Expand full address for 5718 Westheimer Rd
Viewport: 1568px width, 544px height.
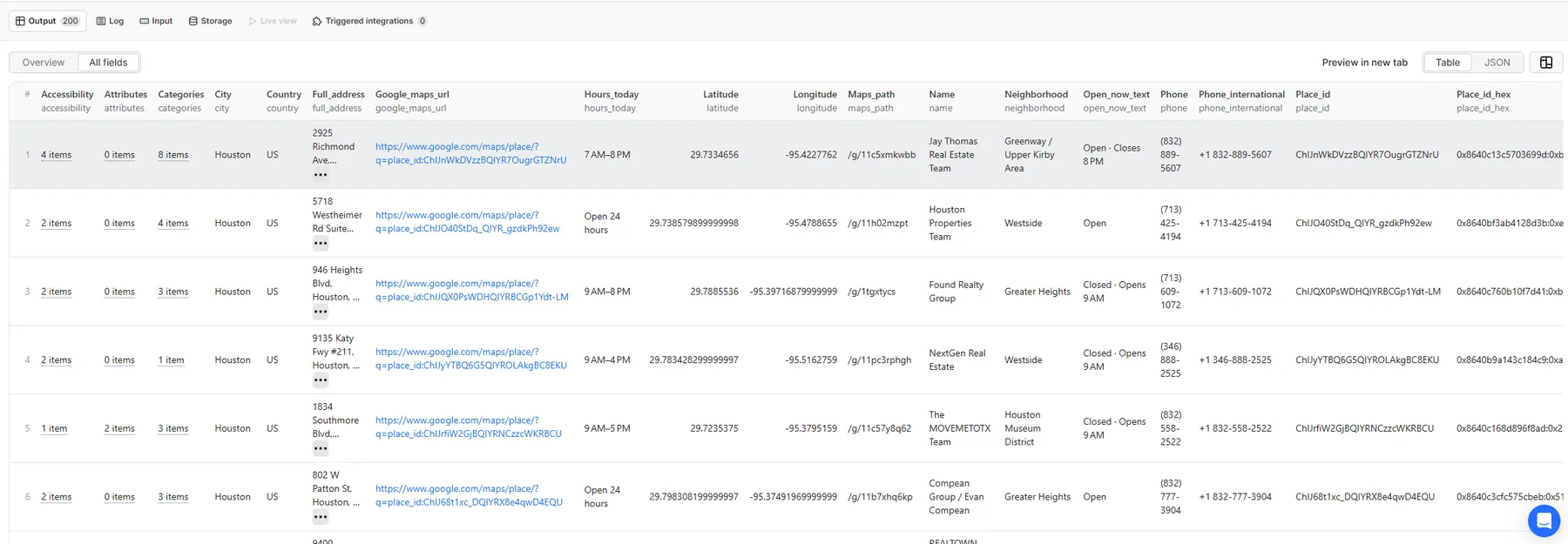[321, 244]
